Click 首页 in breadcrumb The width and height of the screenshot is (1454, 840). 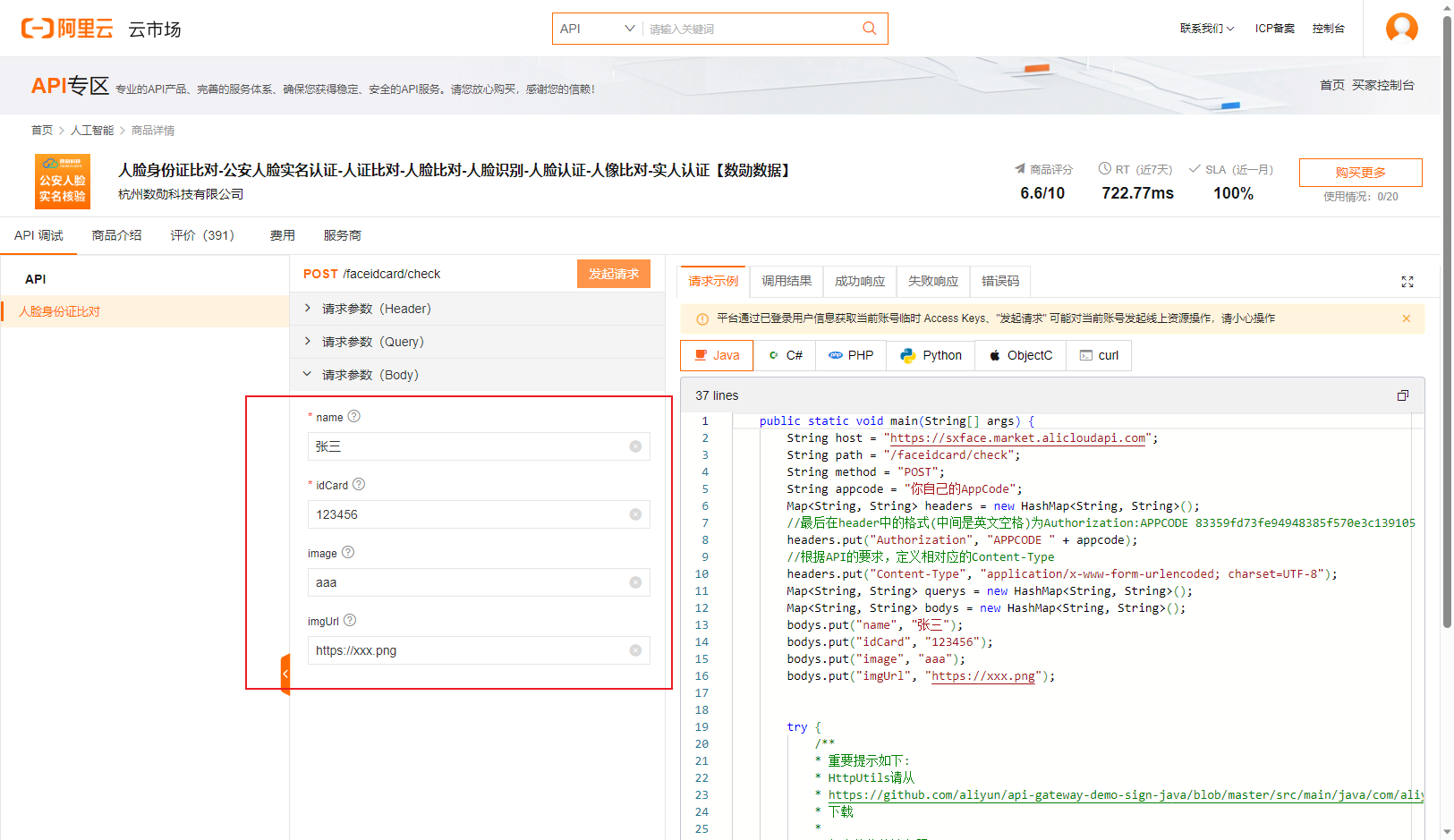pos(42,131)
